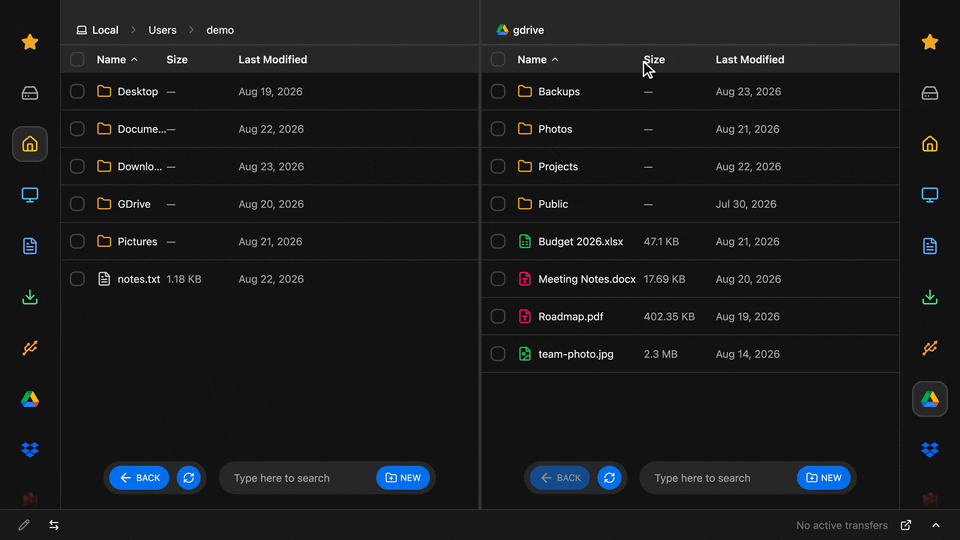This screenshot has width=960, height=540.
Task: Click the gdrive logo in the breadcrumb
Action: 502,30
